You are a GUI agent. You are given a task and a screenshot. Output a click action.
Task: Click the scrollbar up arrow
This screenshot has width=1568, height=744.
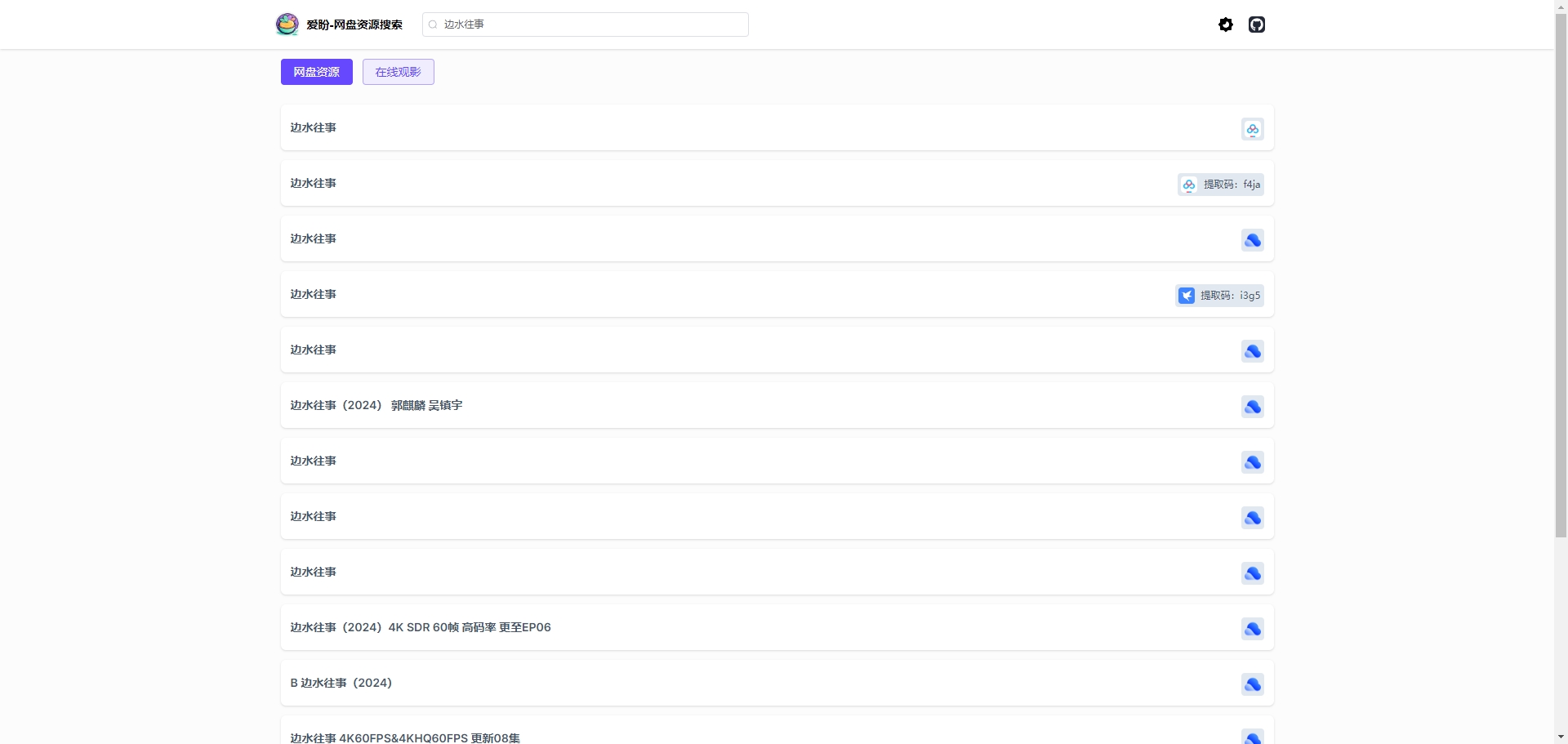point(1561,7)
